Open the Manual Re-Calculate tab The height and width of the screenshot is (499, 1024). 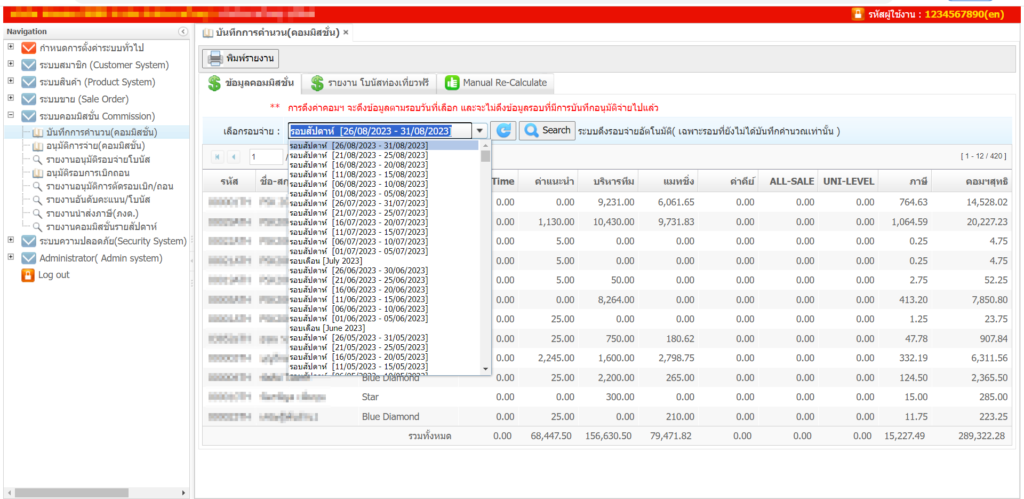click(x=503, y=83)
